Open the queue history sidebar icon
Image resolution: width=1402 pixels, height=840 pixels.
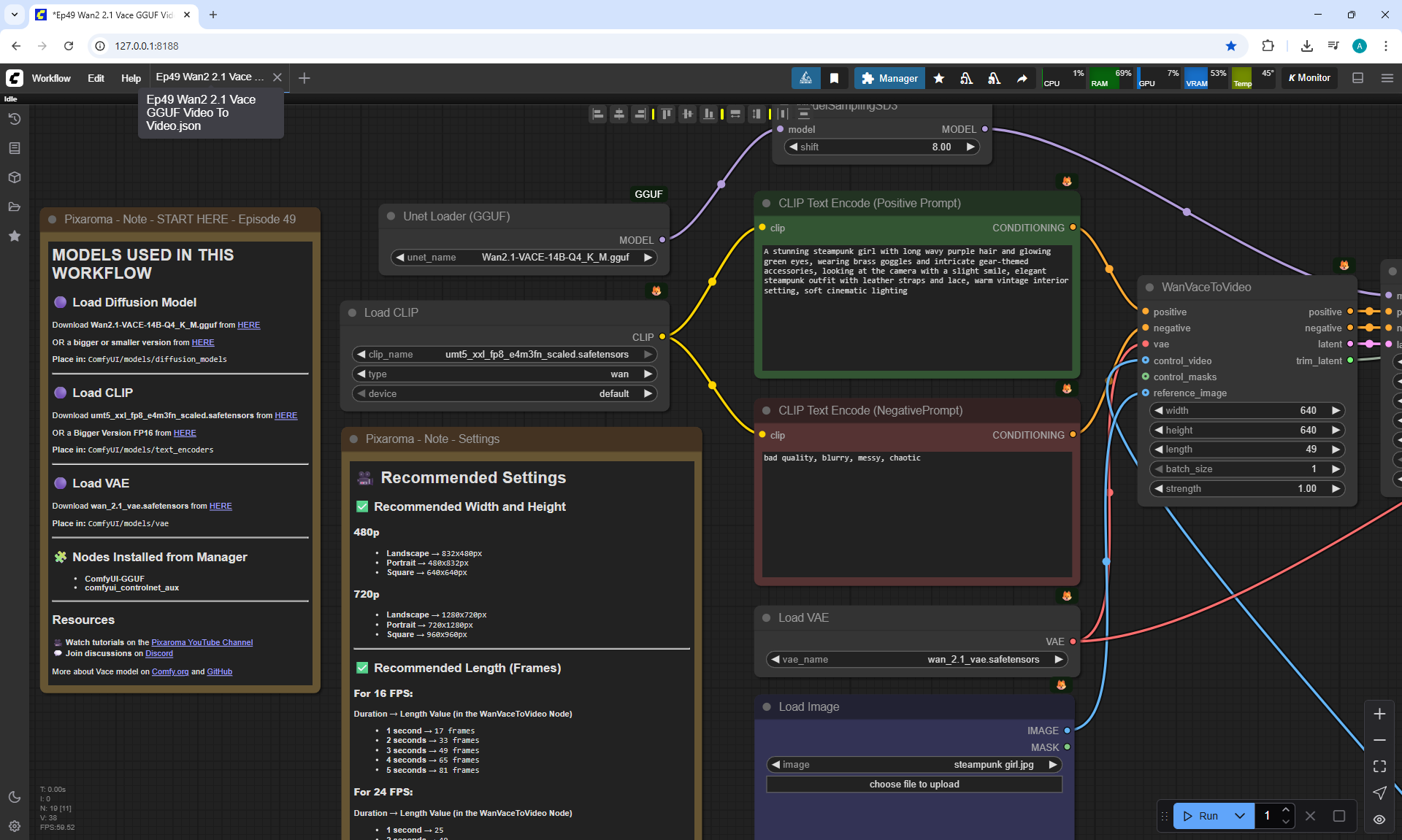(x=14, y=119)
